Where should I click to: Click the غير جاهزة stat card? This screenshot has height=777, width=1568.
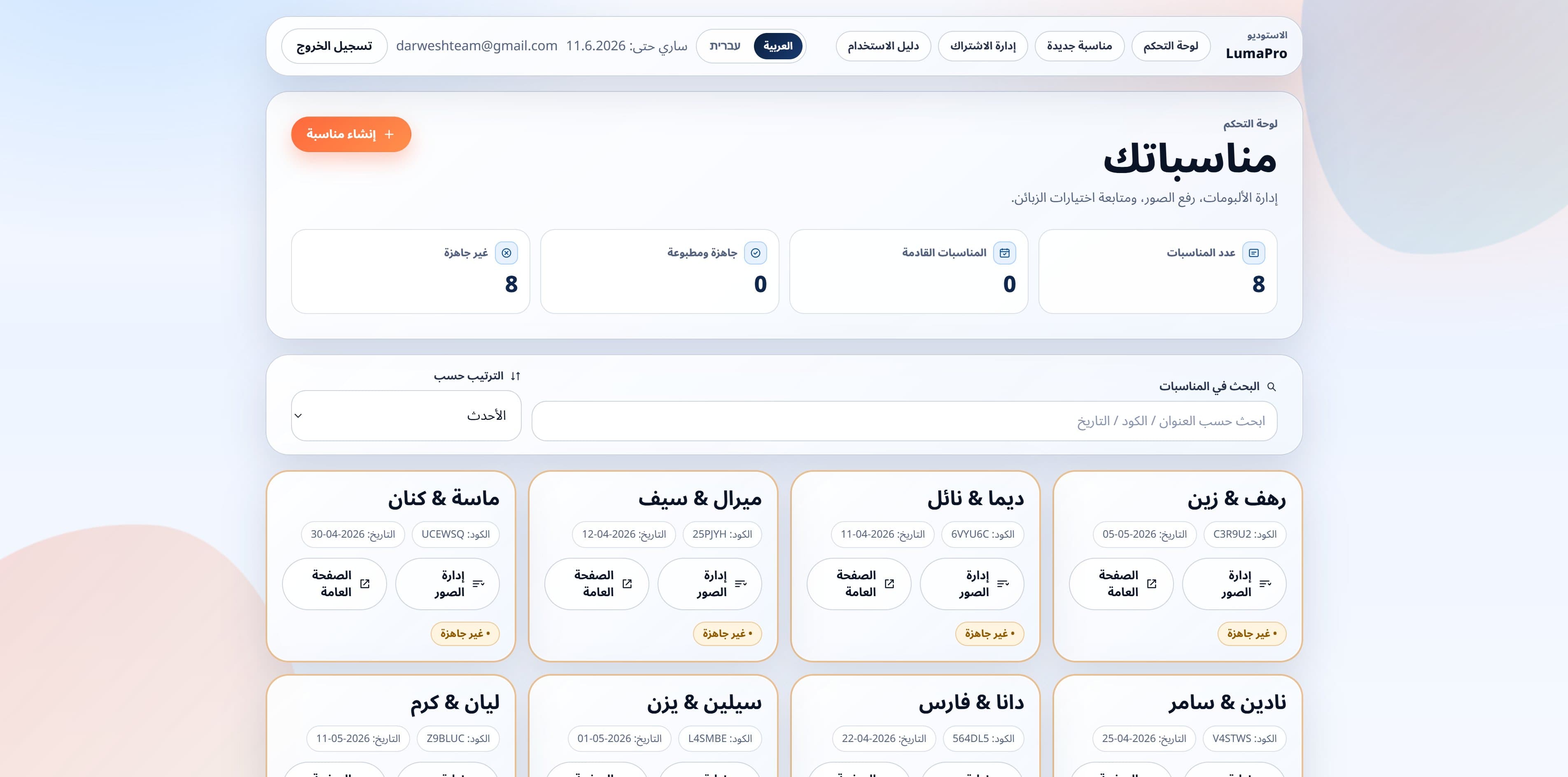tap(410, 271)
